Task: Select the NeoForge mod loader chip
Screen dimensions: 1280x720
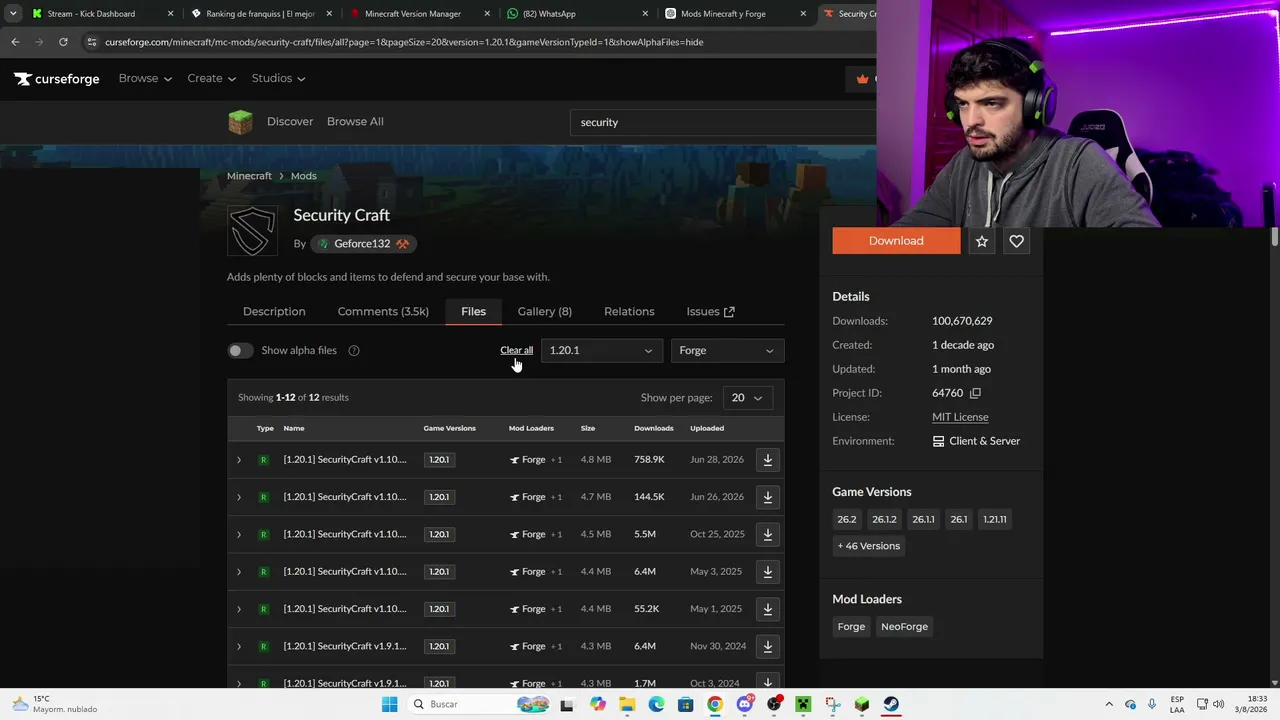Action: pos(904,627)
